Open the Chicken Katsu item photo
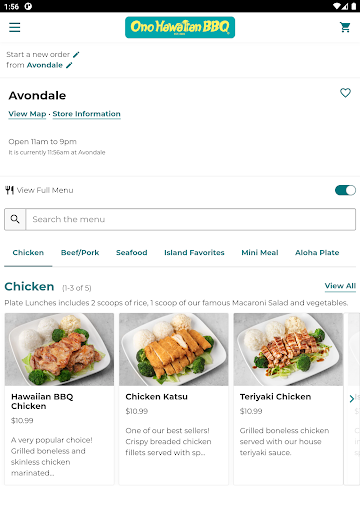Screen dimensions: 360x512 174,349
